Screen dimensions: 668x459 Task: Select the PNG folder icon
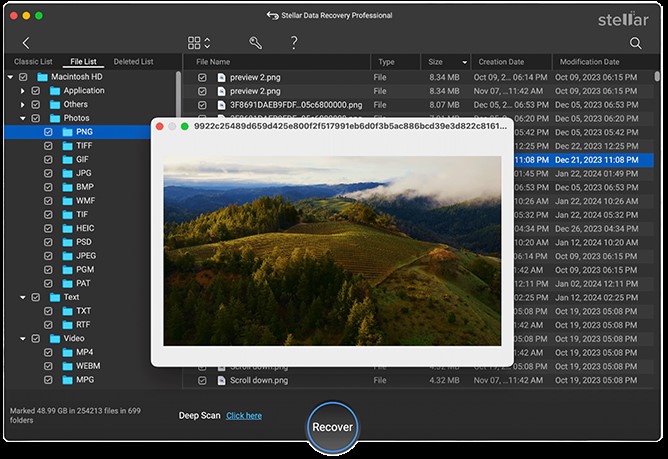pyautogui.click(x=69, y=132)
